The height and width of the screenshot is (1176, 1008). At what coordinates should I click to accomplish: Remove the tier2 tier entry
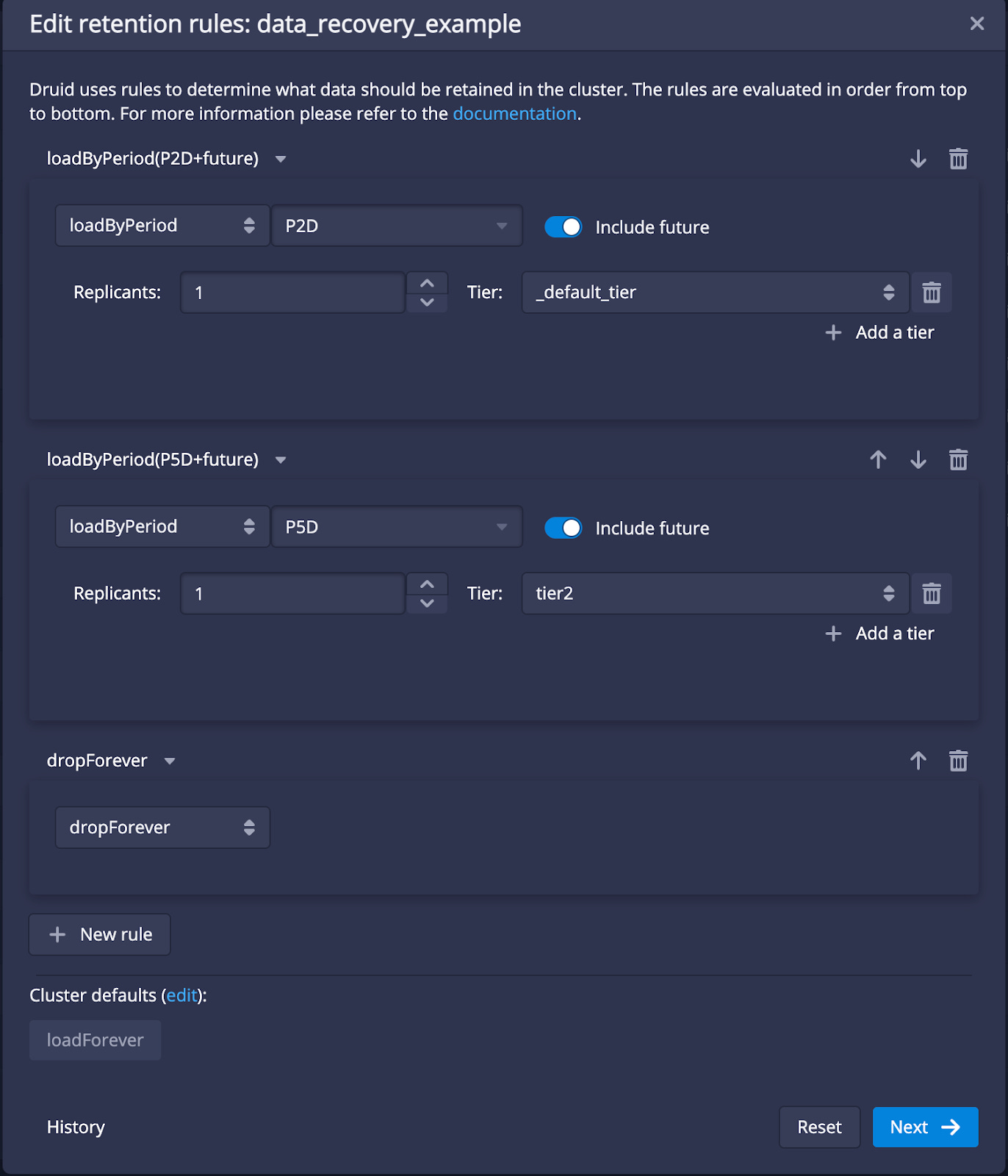coord(932,594)
